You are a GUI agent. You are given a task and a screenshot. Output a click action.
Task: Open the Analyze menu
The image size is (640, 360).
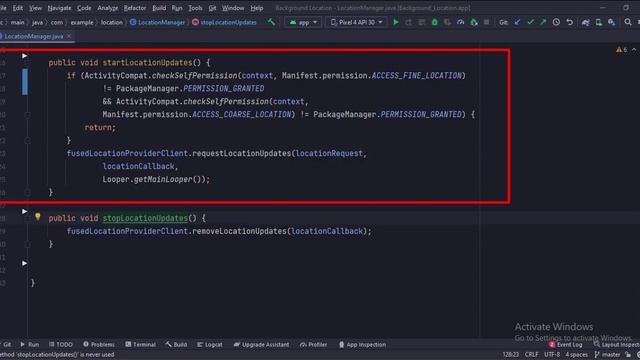(x=108, y=8)
